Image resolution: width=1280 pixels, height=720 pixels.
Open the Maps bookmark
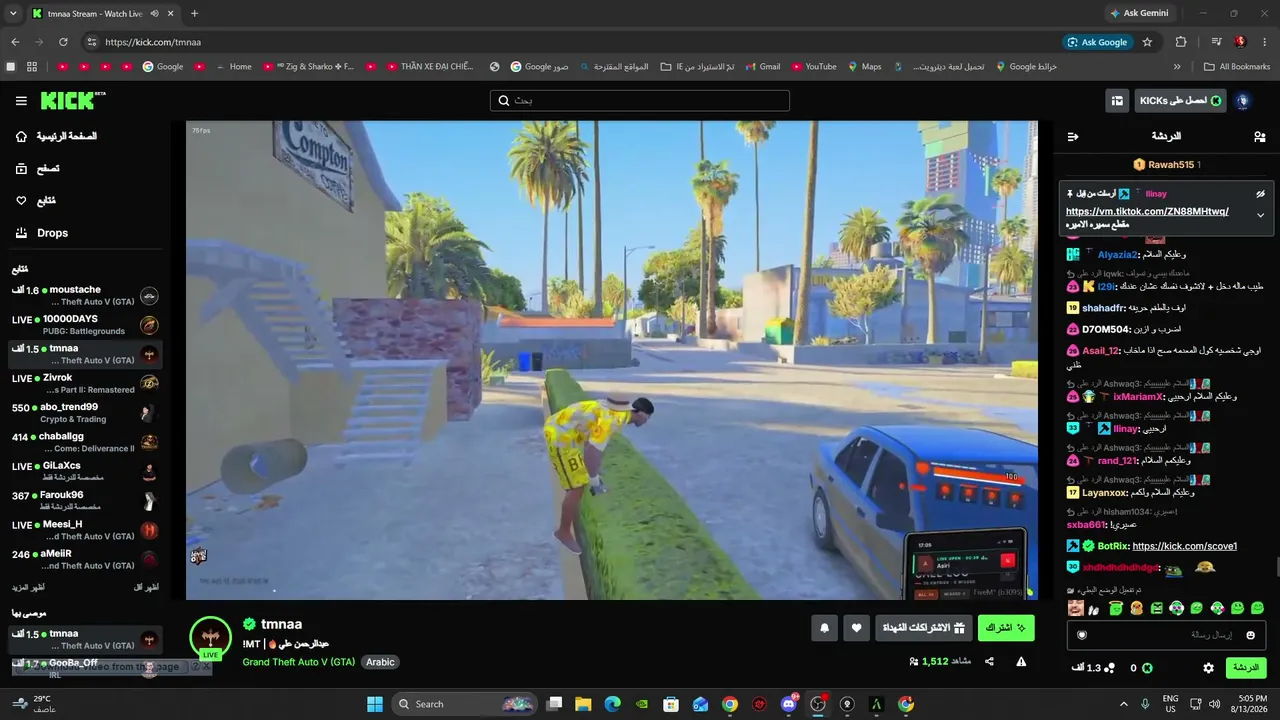pyautogui.click(x=865, y=67)
